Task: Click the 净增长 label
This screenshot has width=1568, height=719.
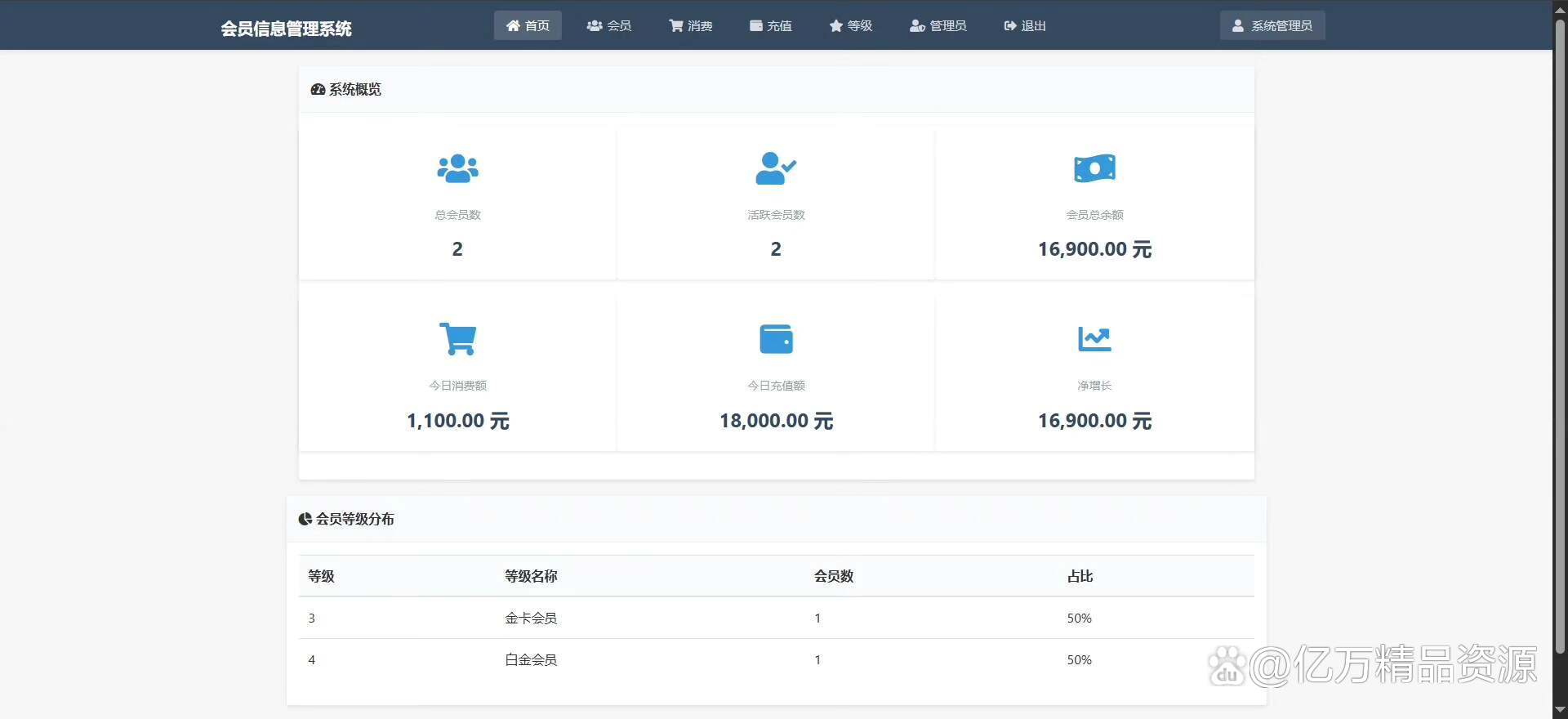Action: 1094,386
